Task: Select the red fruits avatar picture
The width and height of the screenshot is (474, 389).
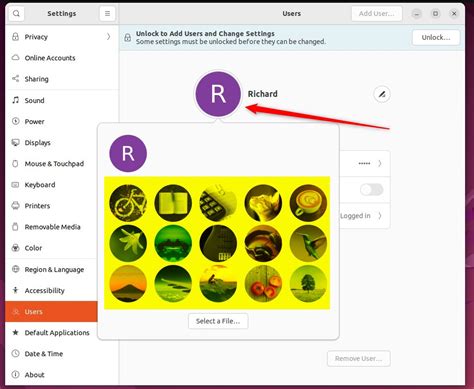Action: pyautogui.click(x=263, y=284)
